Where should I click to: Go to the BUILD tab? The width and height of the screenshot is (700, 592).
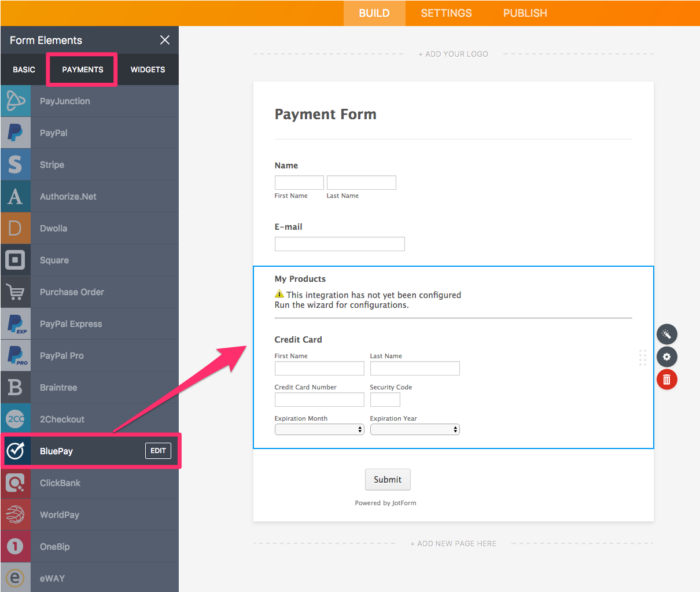pos(374,13)
